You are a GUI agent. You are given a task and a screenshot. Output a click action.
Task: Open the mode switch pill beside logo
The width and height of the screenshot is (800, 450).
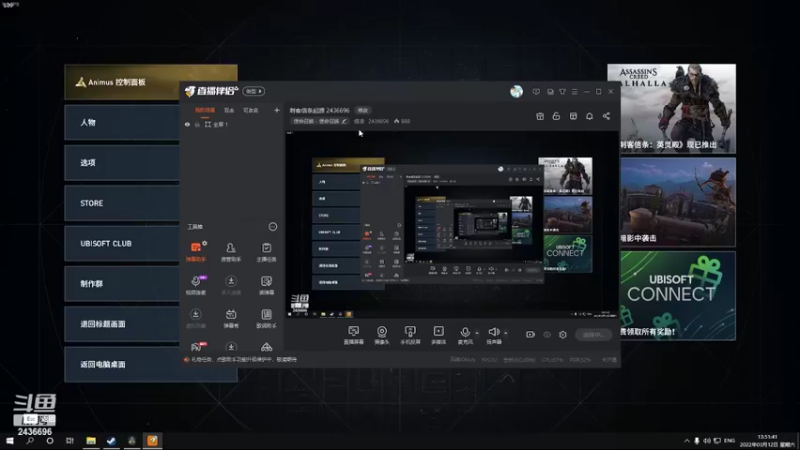tap(254, 91)
